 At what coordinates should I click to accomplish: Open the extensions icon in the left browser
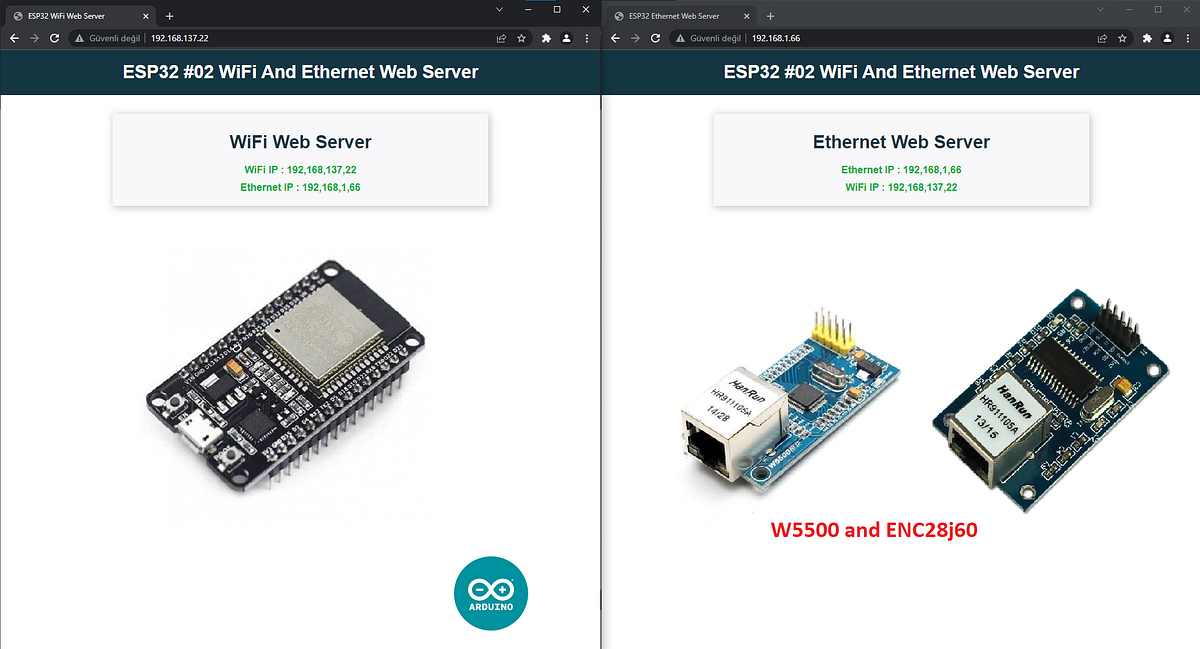tap(545, 37)
